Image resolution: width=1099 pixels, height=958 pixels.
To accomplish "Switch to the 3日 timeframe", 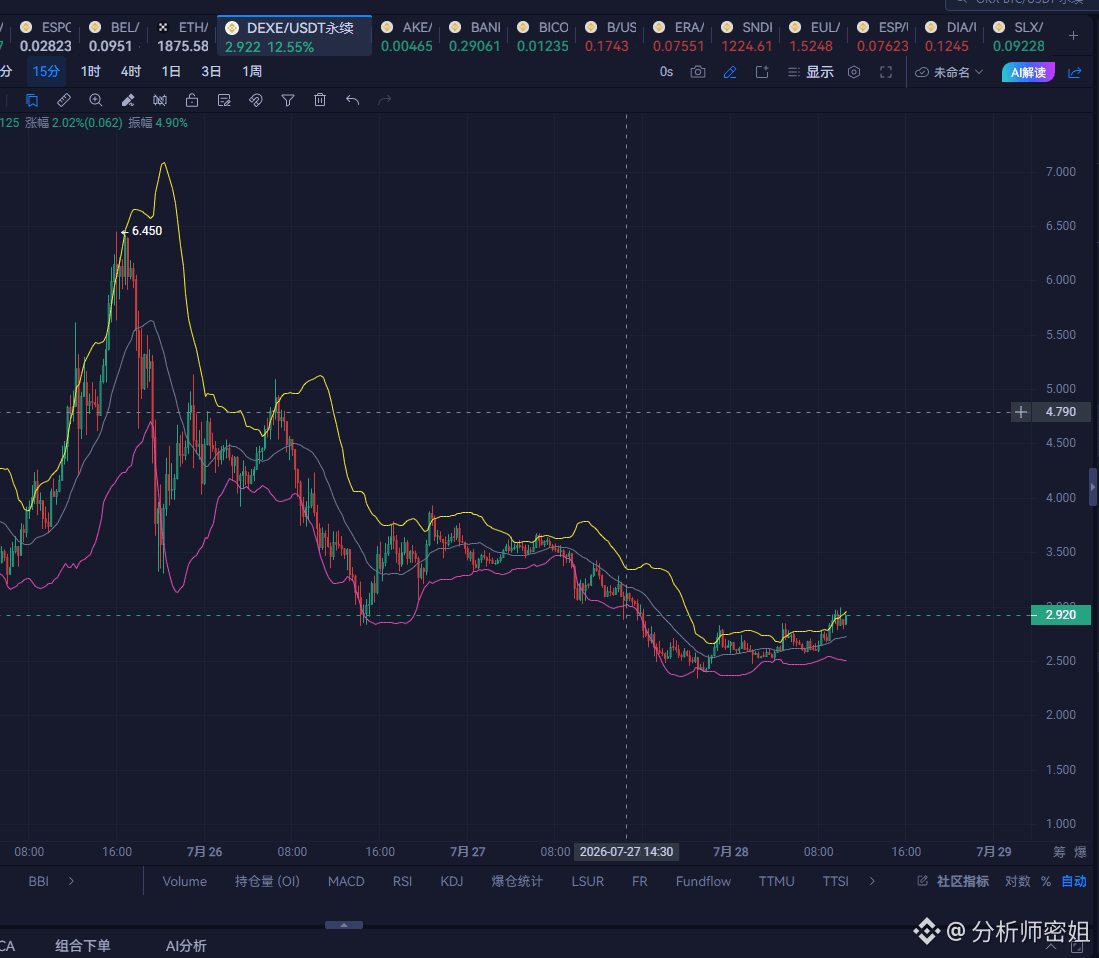I will 211,71.
